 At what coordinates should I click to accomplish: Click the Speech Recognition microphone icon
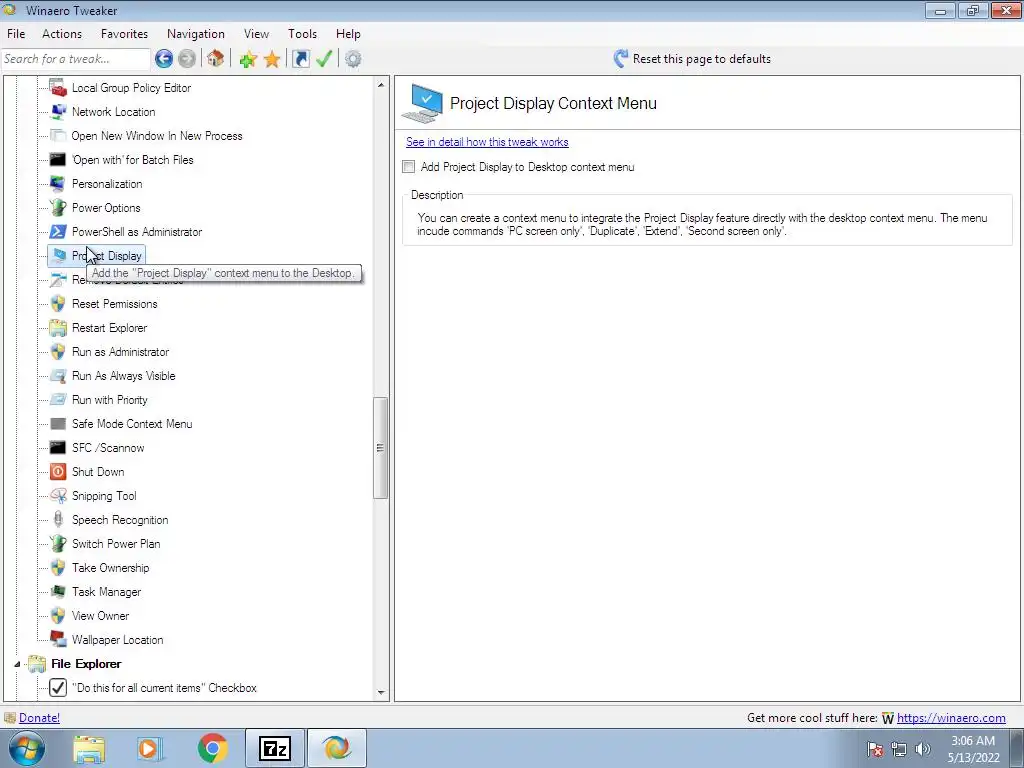point(58,520)
